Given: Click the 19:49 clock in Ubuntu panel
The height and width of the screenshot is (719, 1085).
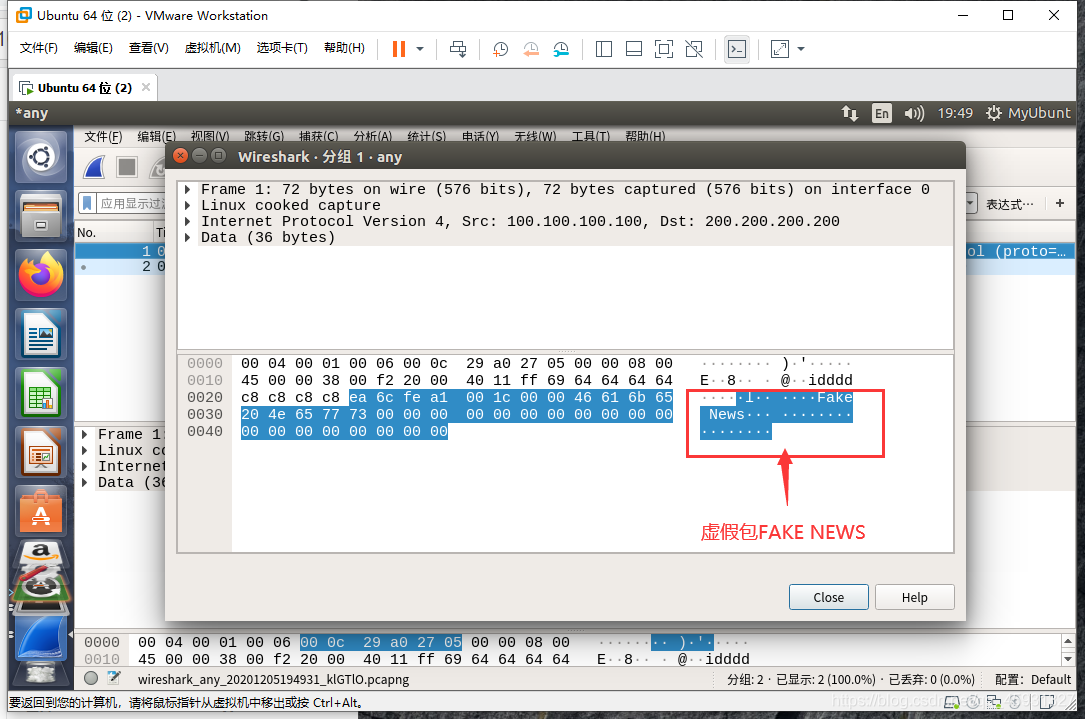Looking at the screenshot, I should point(955,113).
